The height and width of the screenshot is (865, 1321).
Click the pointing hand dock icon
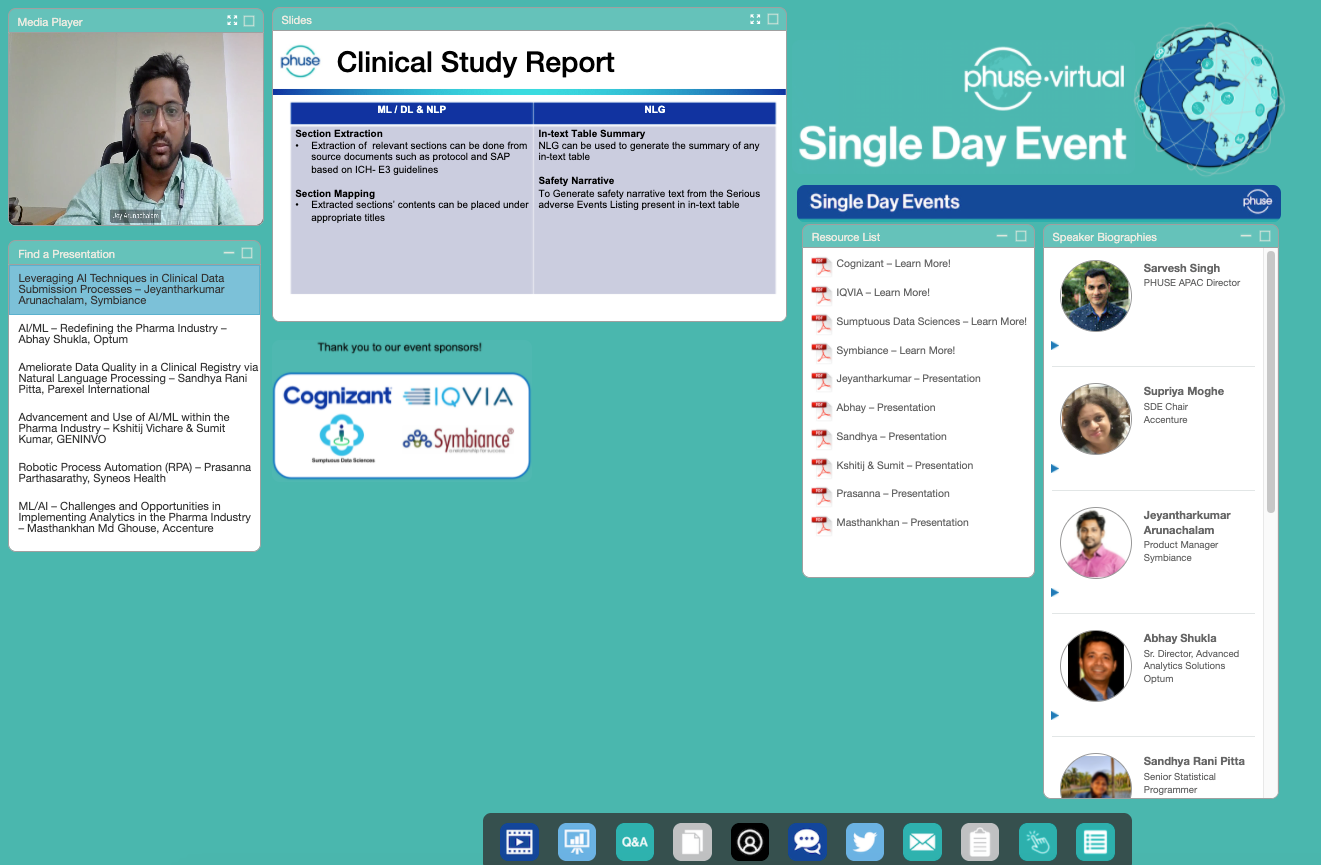coord(1038,841)
